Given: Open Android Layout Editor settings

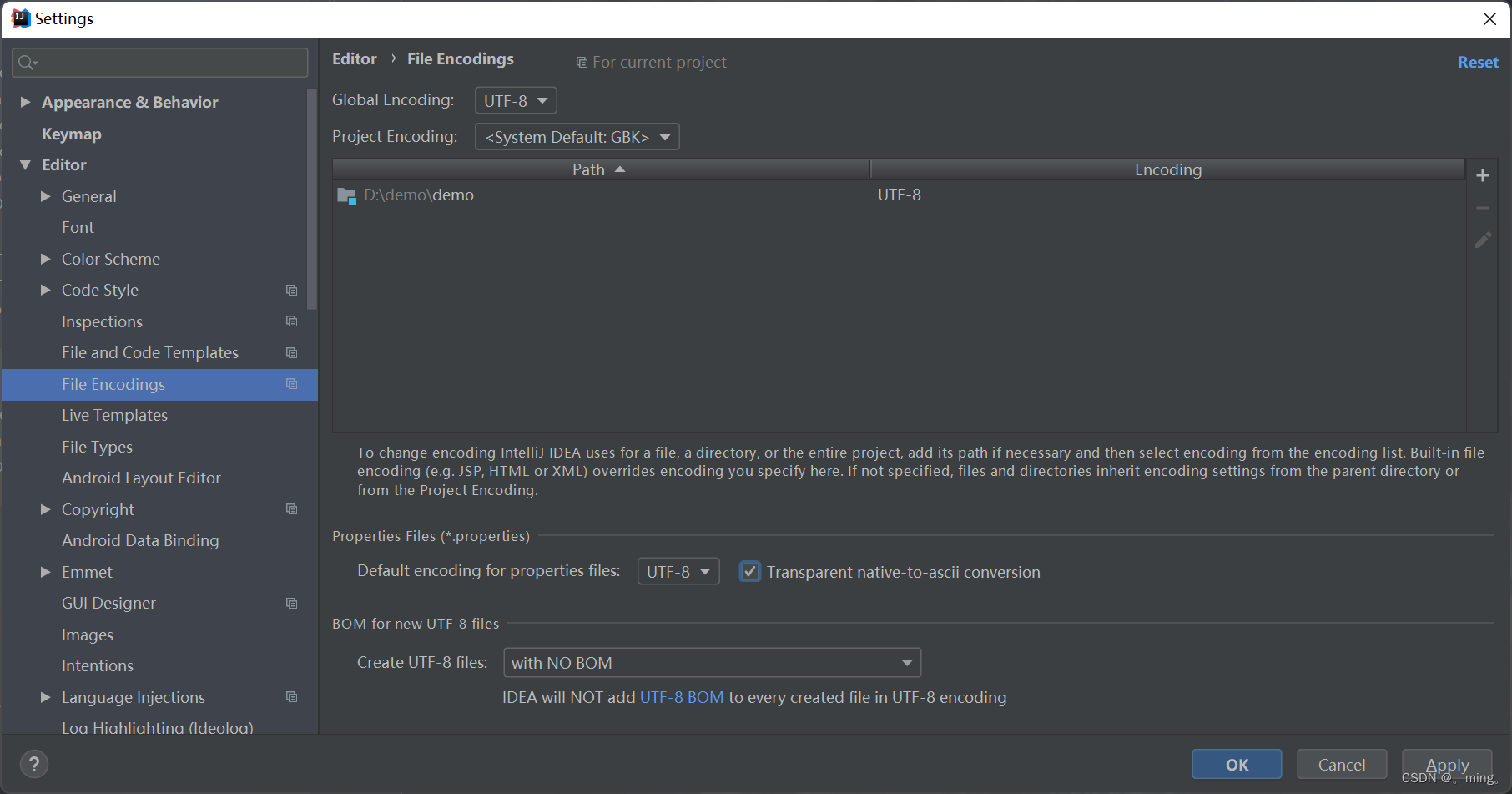Looking at the screenshot, I should tap(141, 478).
